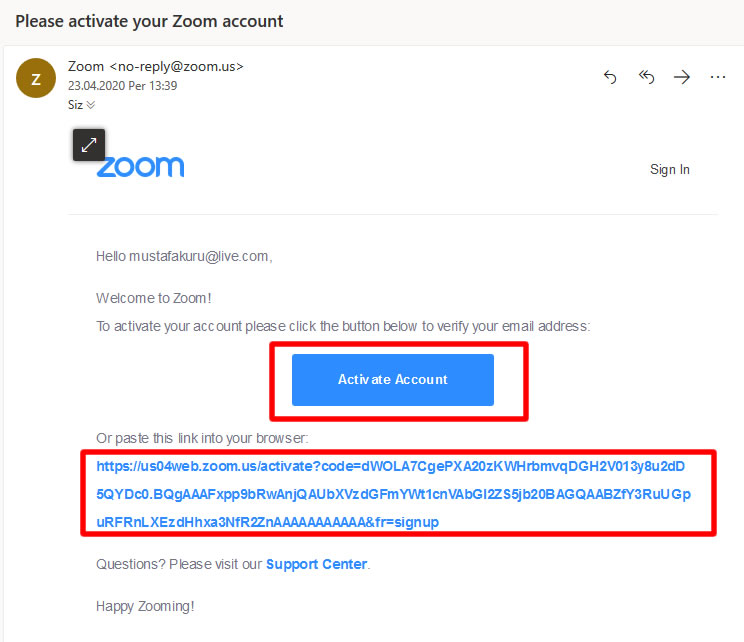
Task: Click the Reply All double-arrow icon
Action: click(x=646, y=76)
